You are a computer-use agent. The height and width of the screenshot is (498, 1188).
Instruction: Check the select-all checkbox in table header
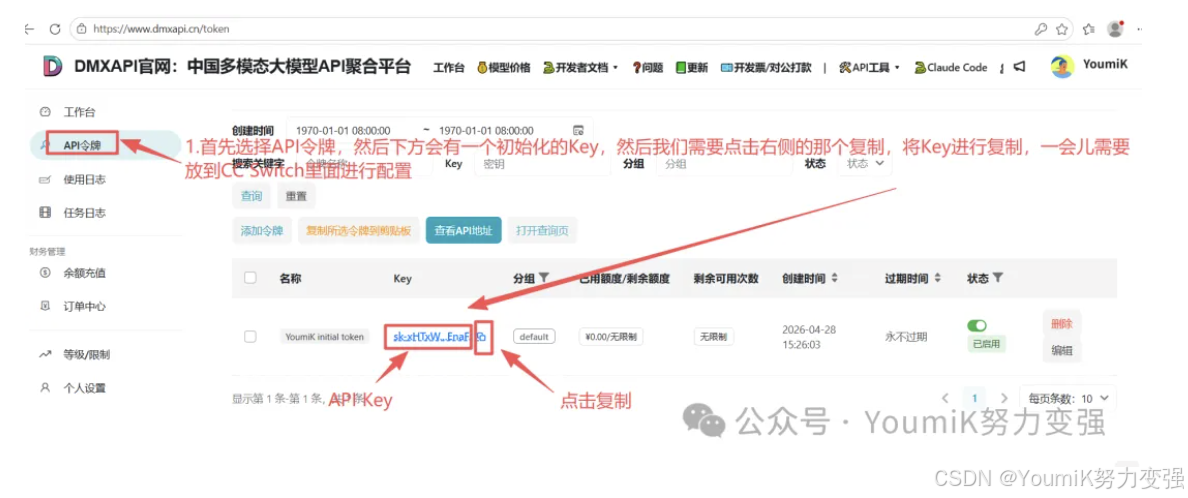(x=250, y=278)
